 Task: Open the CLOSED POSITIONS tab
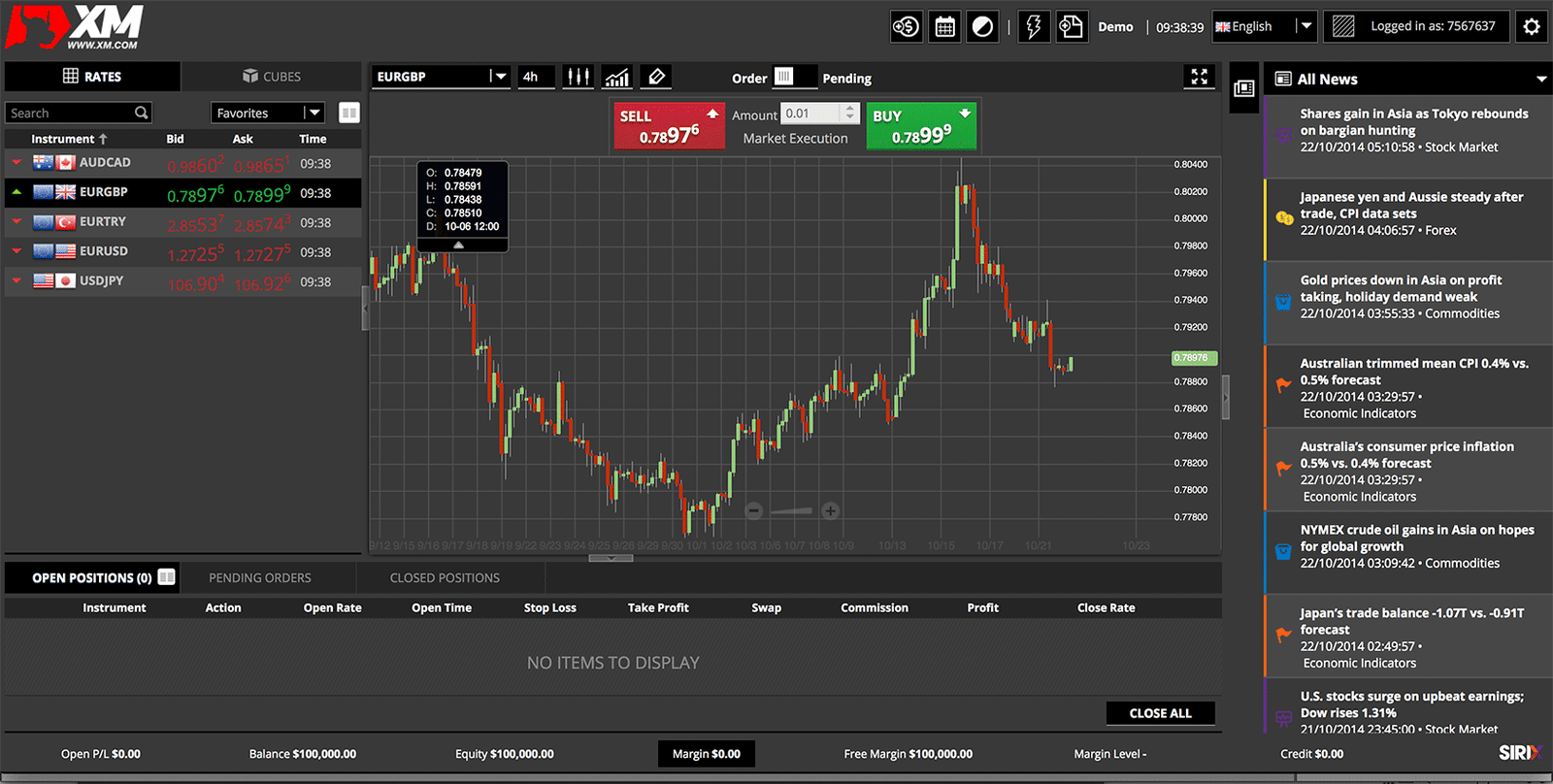(x=445, y=578)
